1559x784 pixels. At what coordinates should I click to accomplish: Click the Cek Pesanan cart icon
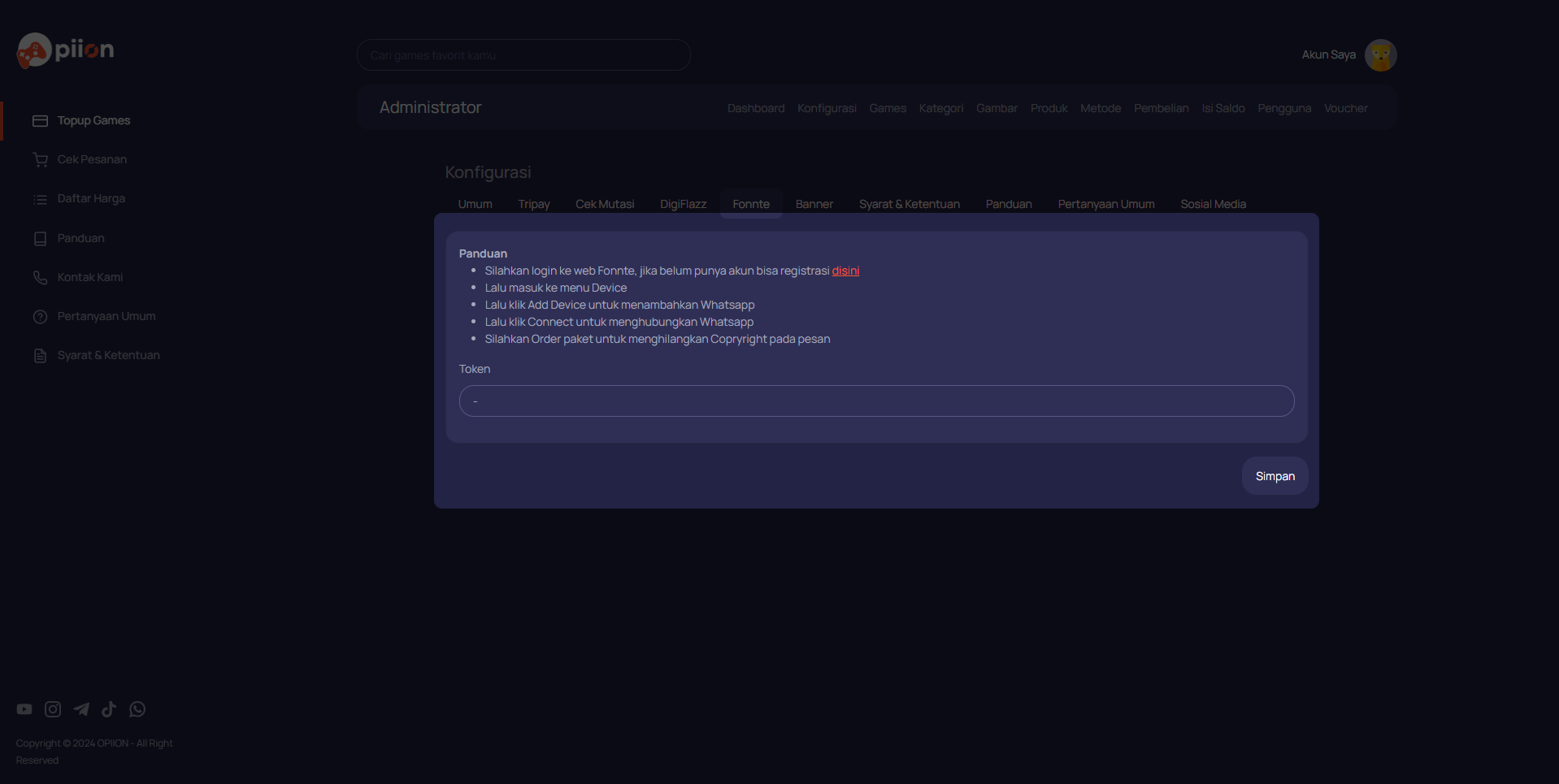pyautogui.click(x=40, y=160)
